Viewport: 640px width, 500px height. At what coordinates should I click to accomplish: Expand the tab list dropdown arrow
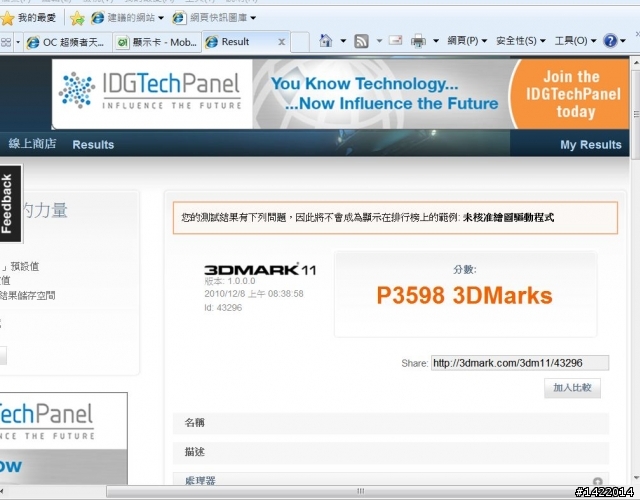click(x=18, y=42)
